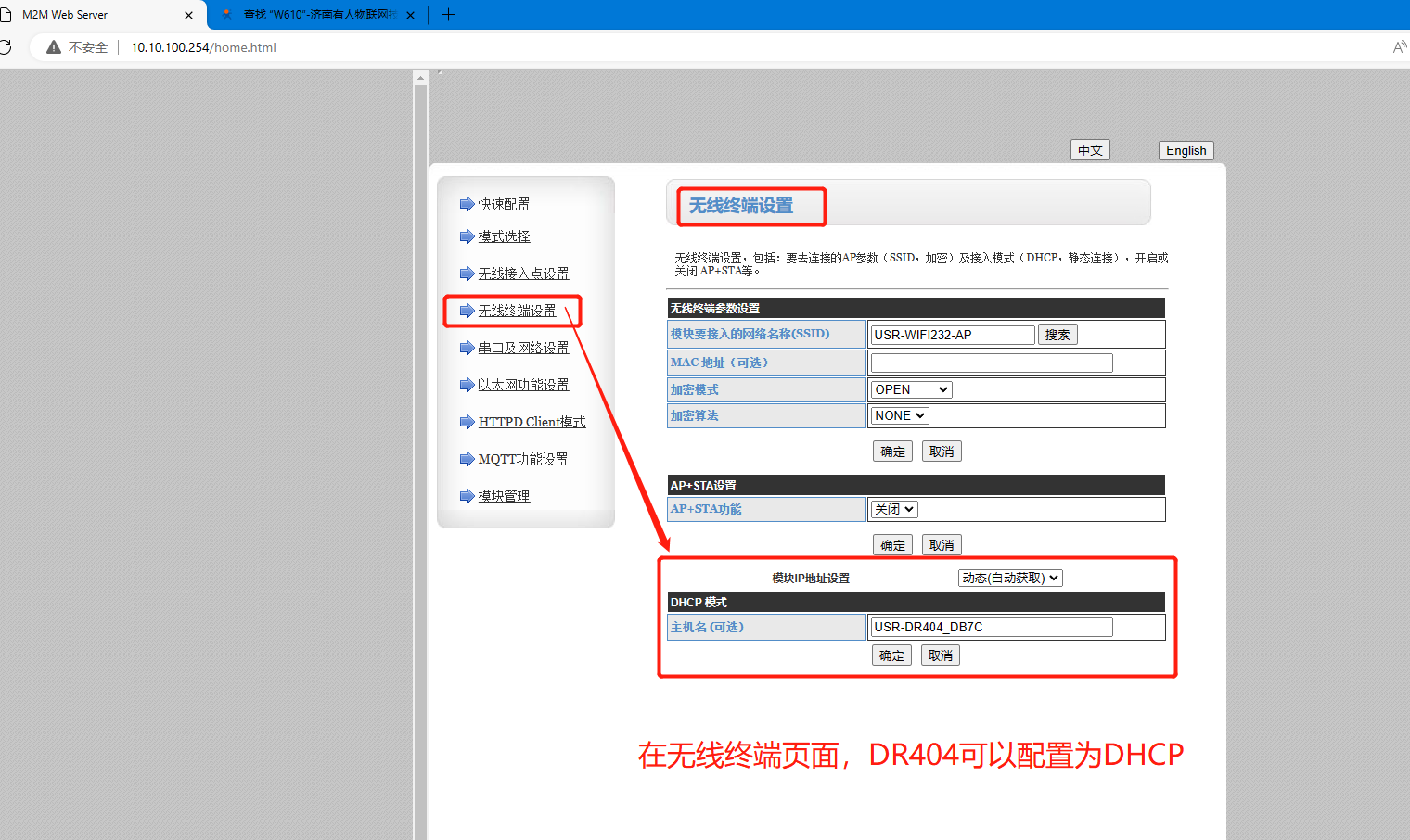Click 取消 under DHCP 模式 hostname
This screenshot has height=840, width=1410.
point(941,655)
